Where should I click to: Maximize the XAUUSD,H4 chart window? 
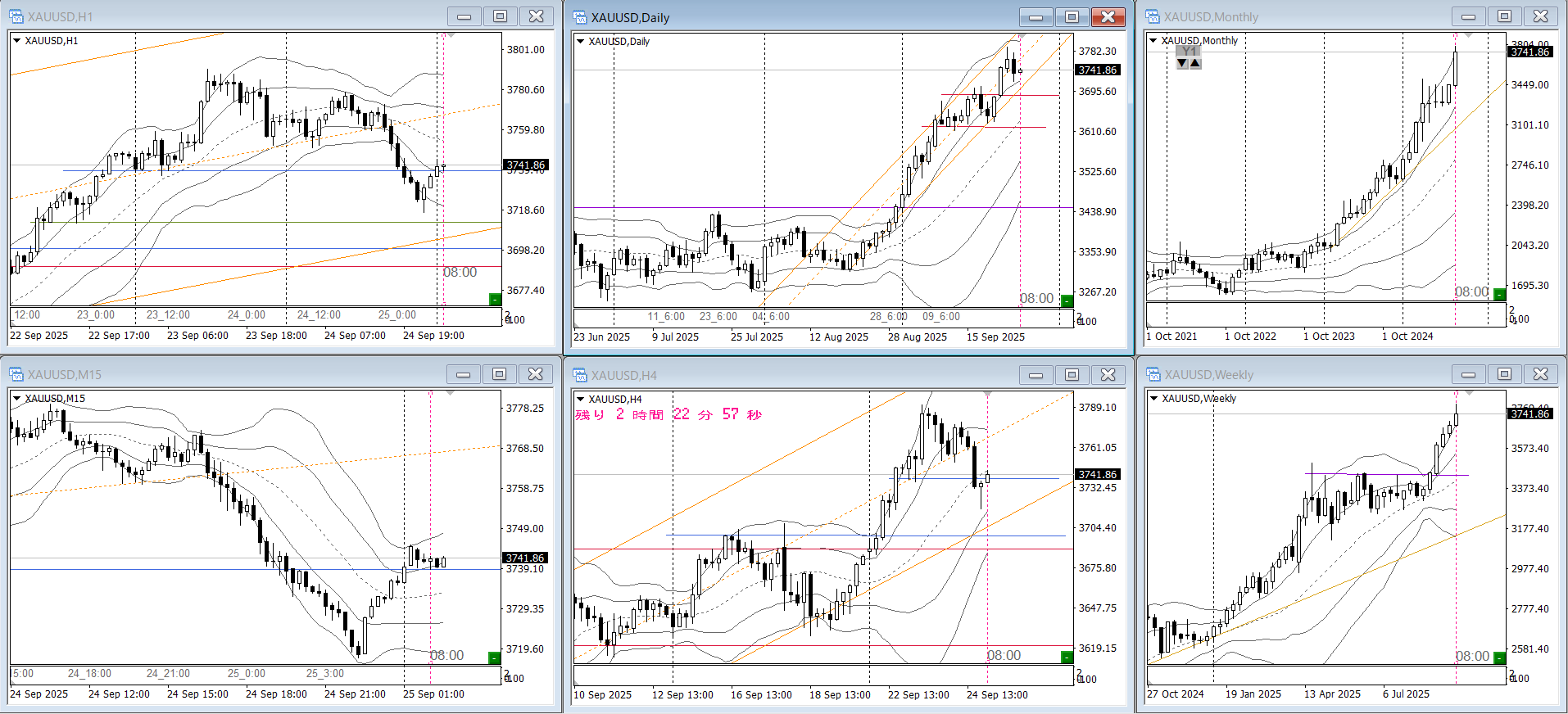tap(1072, 375)
